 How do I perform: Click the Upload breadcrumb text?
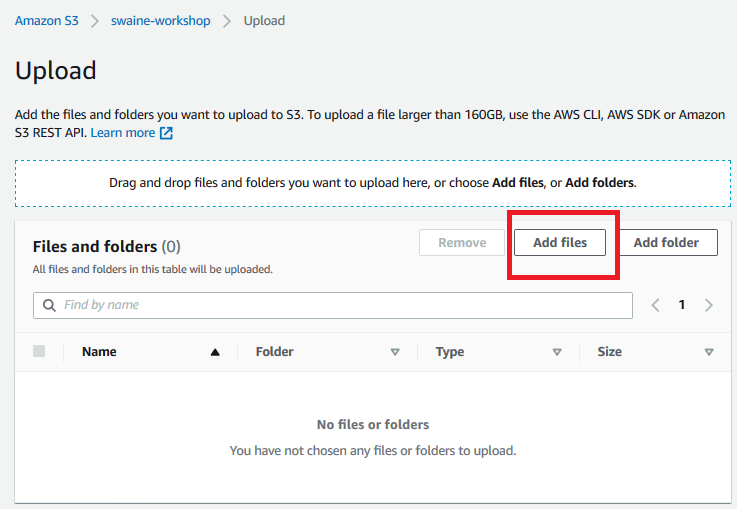264,21
